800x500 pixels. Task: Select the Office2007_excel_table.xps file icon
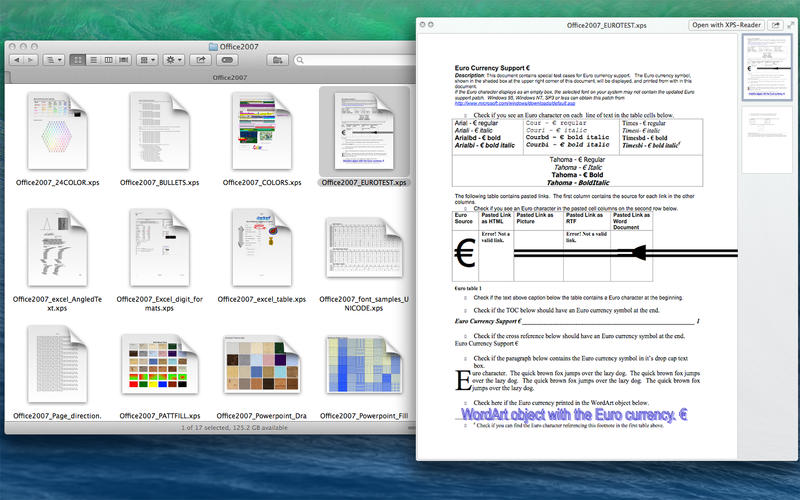(x=261, y=247)
